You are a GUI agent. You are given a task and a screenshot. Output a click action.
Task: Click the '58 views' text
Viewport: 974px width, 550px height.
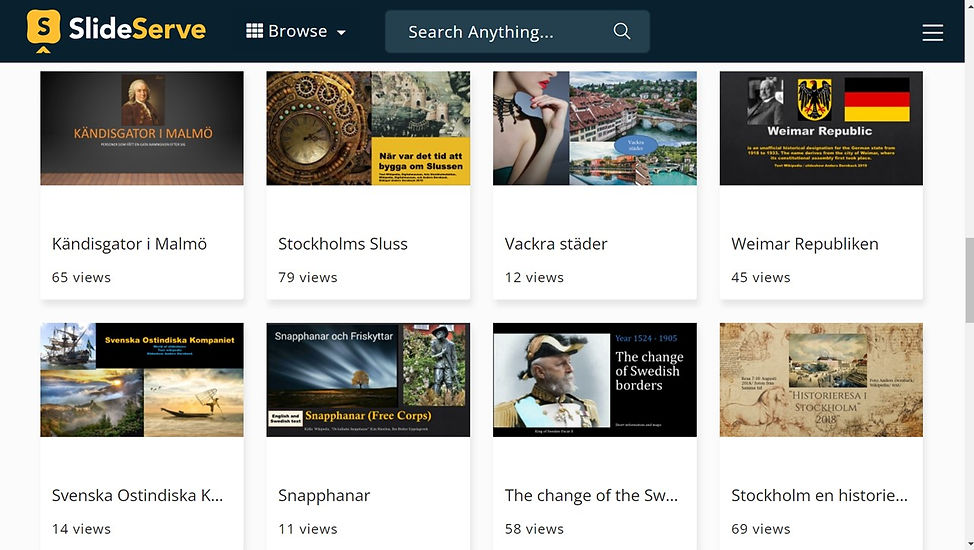(534, 529)
